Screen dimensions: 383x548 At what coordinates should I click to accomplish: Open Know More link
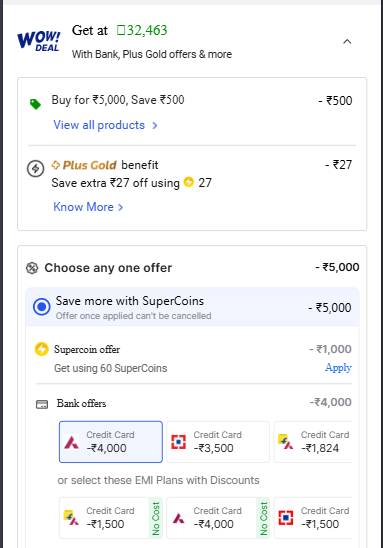[88, 207]
